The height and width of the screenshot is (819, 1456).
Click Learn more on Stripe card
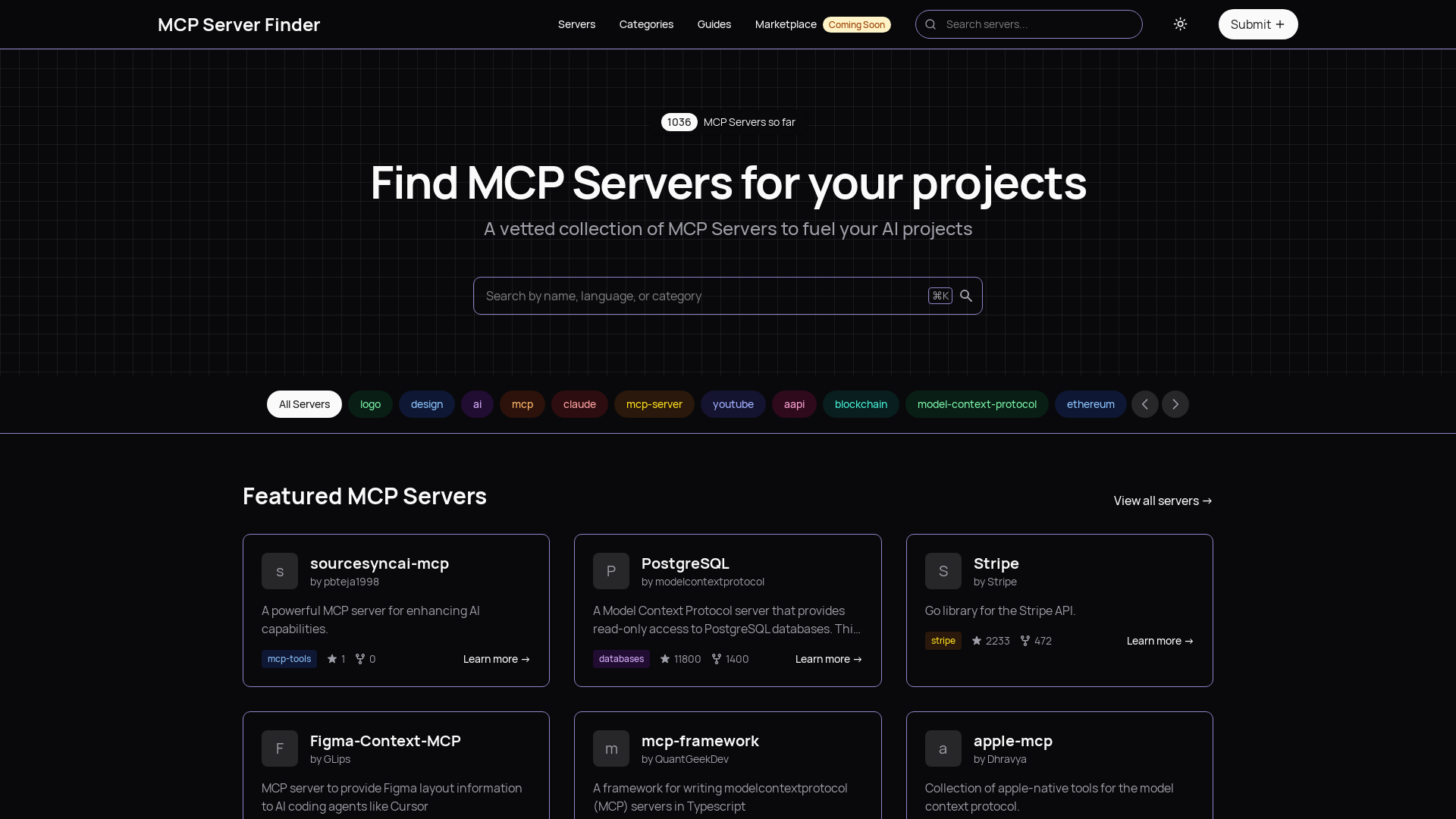pyautogui.click(x=1160, y=641)
